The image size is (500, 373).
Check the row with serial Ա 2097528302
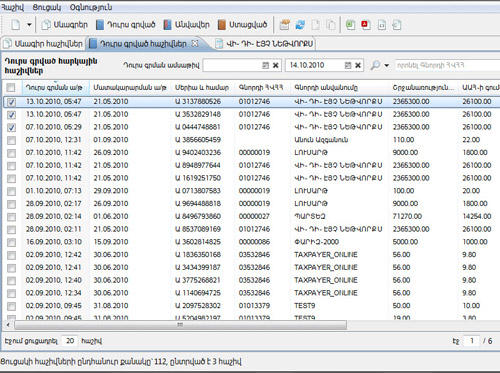11,306
